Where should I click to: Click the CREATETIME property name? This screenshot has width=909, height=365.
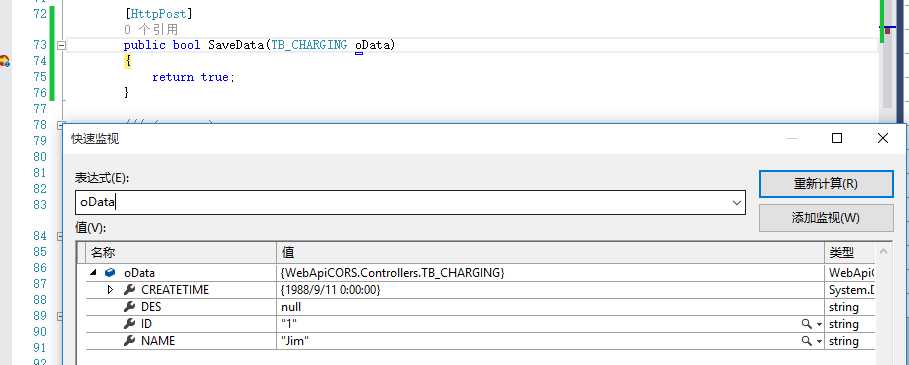coord(175,290)
